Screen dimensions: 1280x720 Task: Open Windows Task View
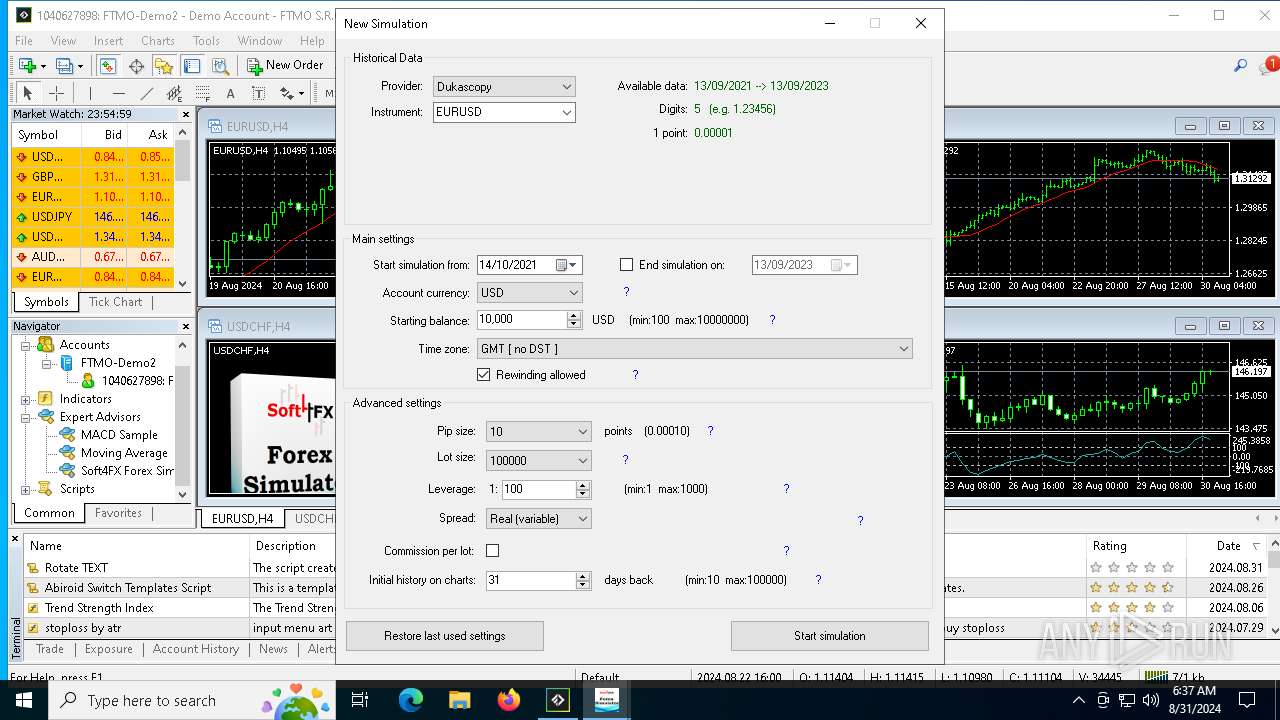pos(361,700)
